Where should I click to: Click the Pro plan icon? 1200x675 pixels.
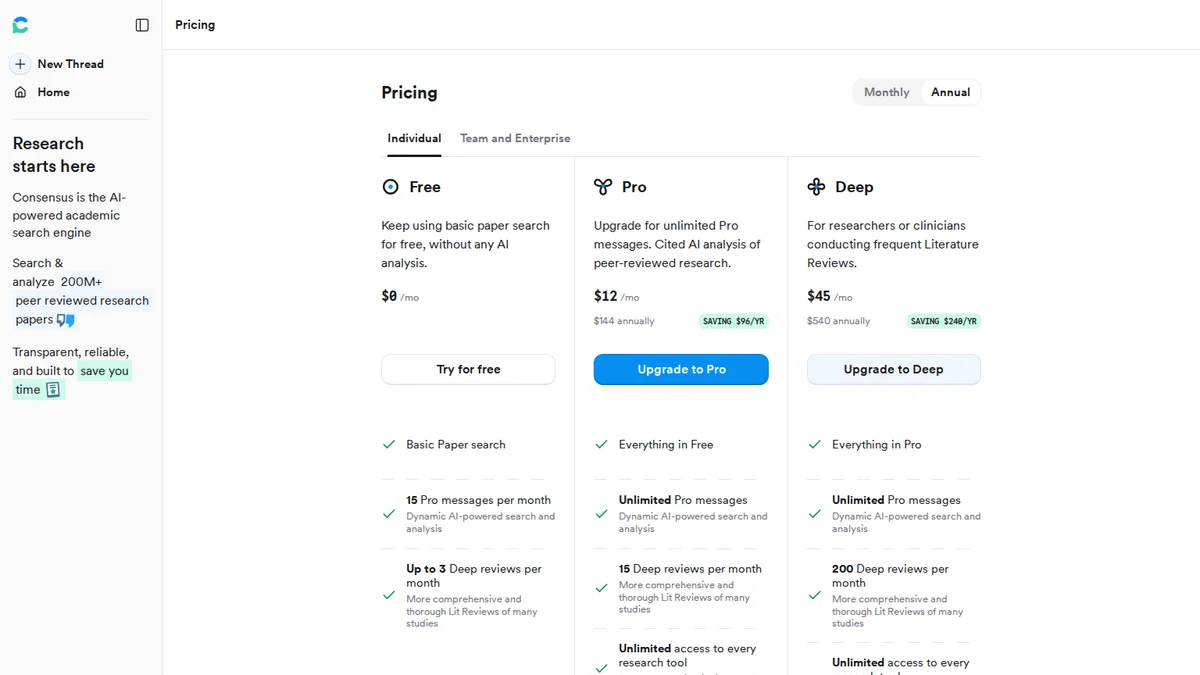[x=603, y=187]
